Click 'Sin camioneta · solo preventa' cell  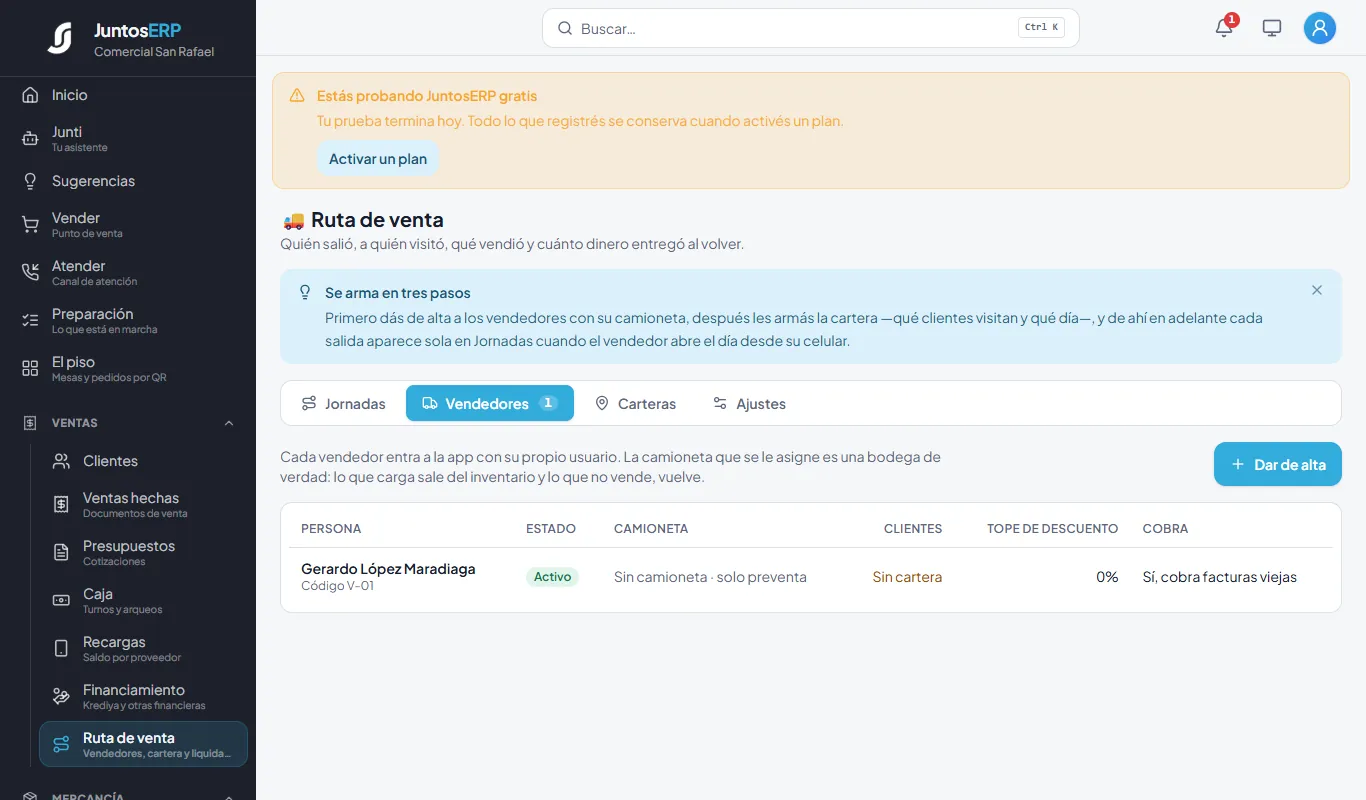710,577
